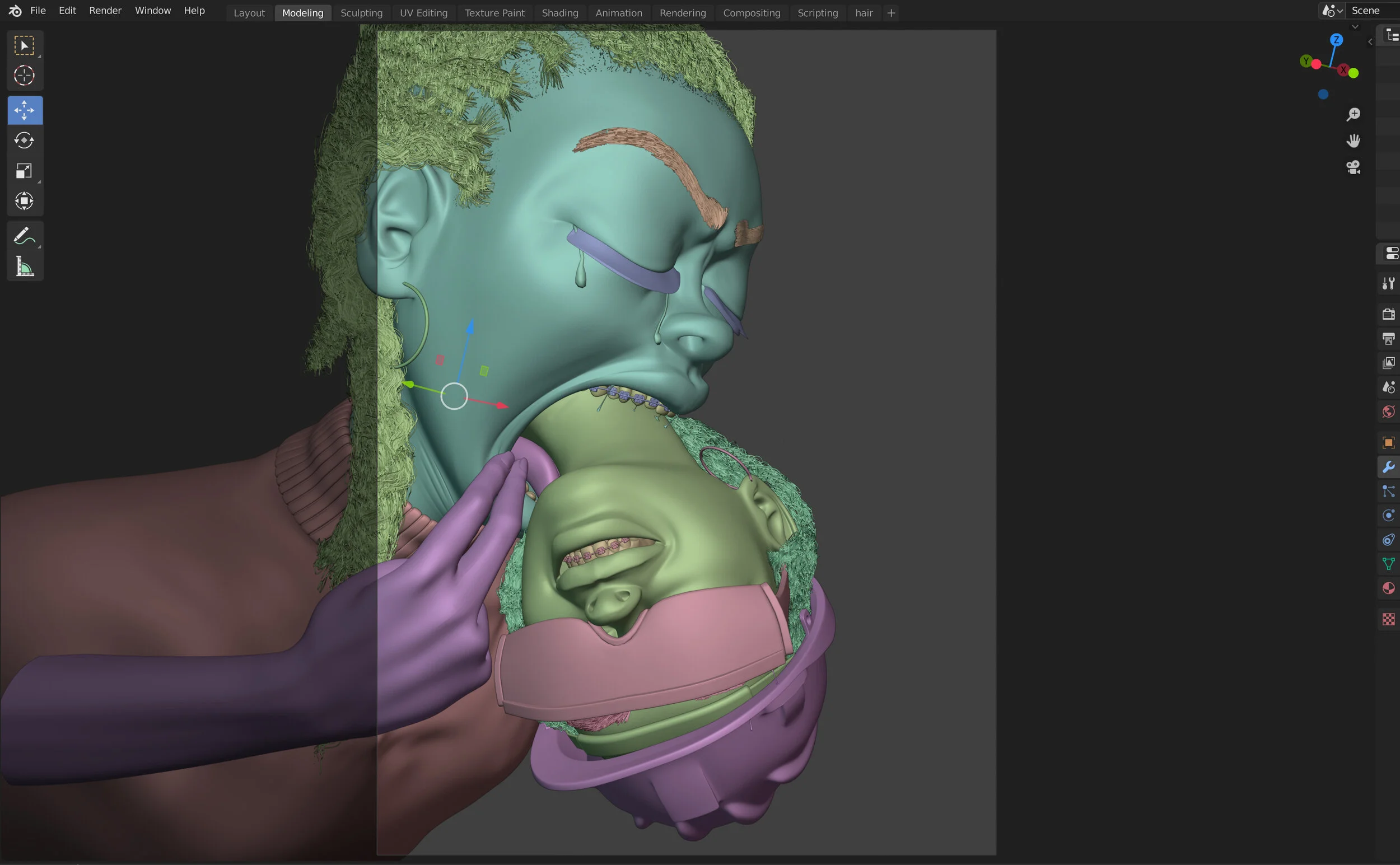
Task: Select the Rotate tool
Action: (x=25, y=140)
